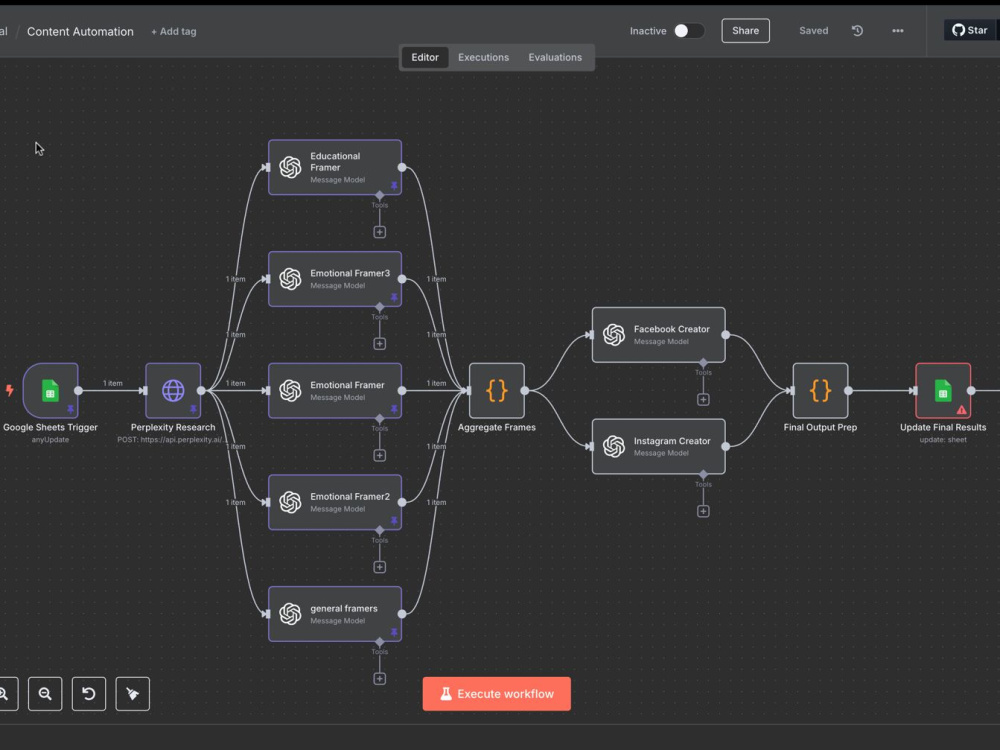Switch to the Evaluations tab
This screenshot has height=750, width=1000.
point(555,57)
